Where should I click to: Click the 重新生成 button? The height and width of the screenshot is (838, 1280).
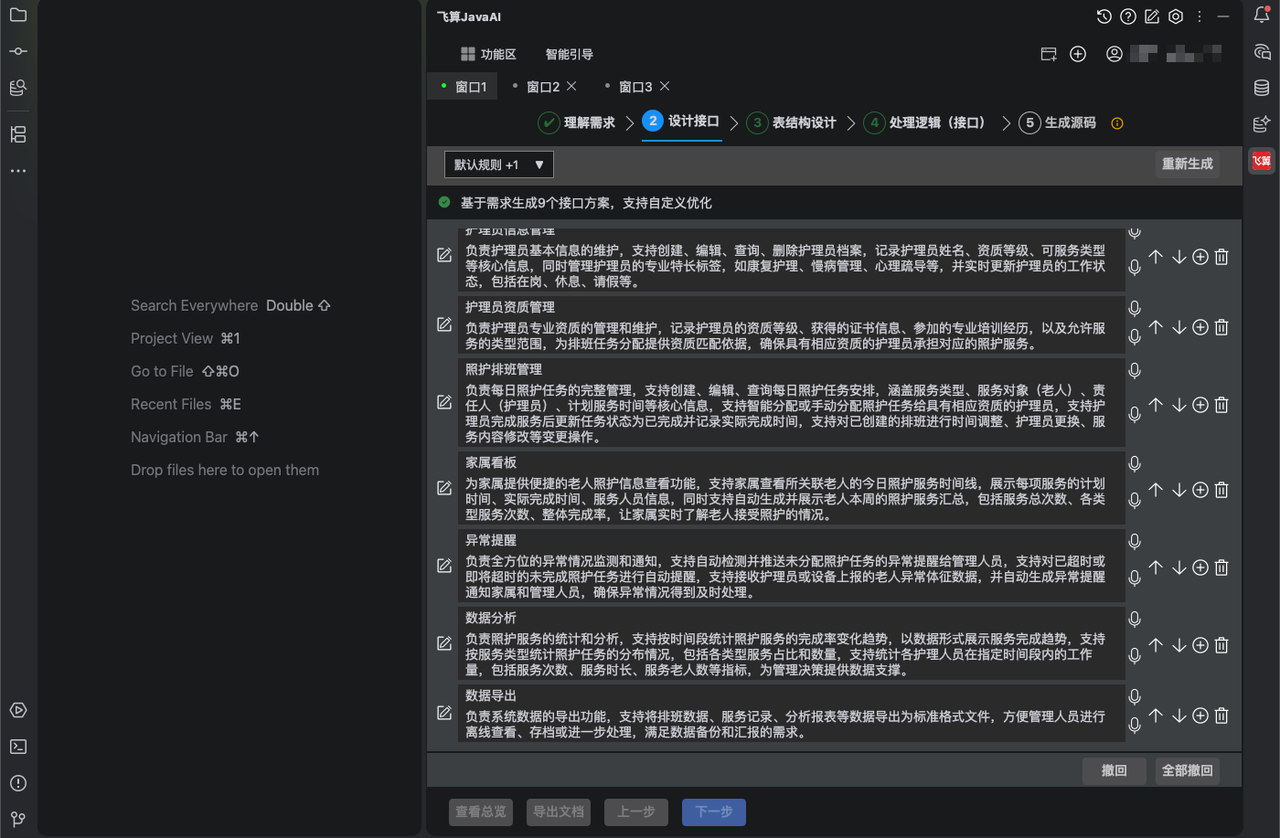pyautogui.click(x=1187, y=164)
